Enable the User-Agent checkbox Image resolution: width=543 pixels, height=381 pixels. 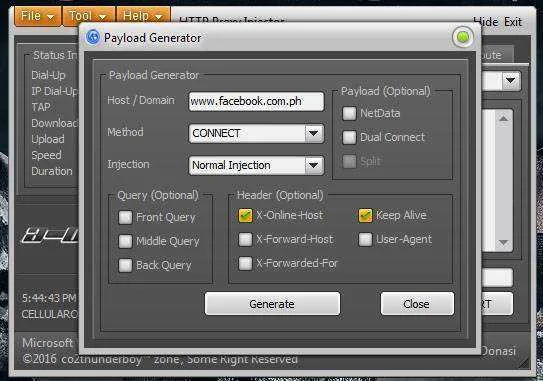click(x=365, y=239)
